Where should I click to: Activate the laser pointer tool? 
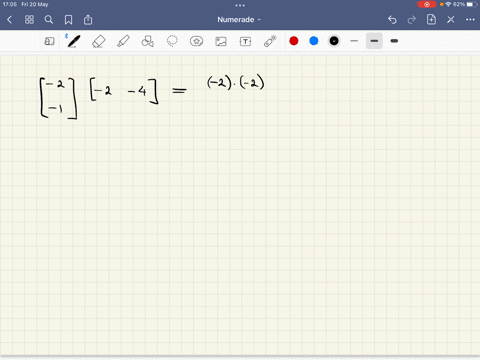(x=270, y=41)
